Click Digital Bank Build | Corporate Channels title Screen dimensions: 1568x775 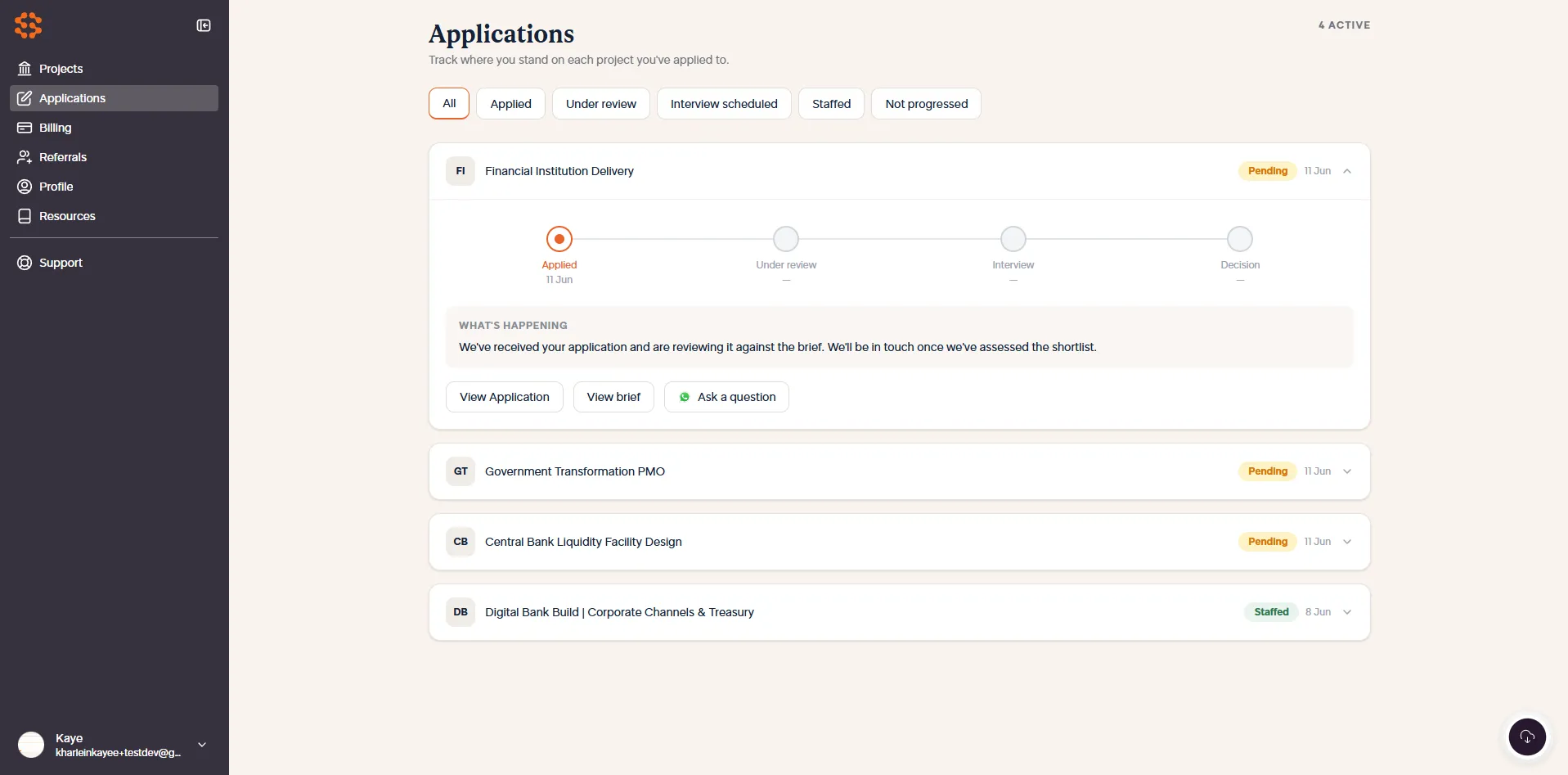coord(619,612)
